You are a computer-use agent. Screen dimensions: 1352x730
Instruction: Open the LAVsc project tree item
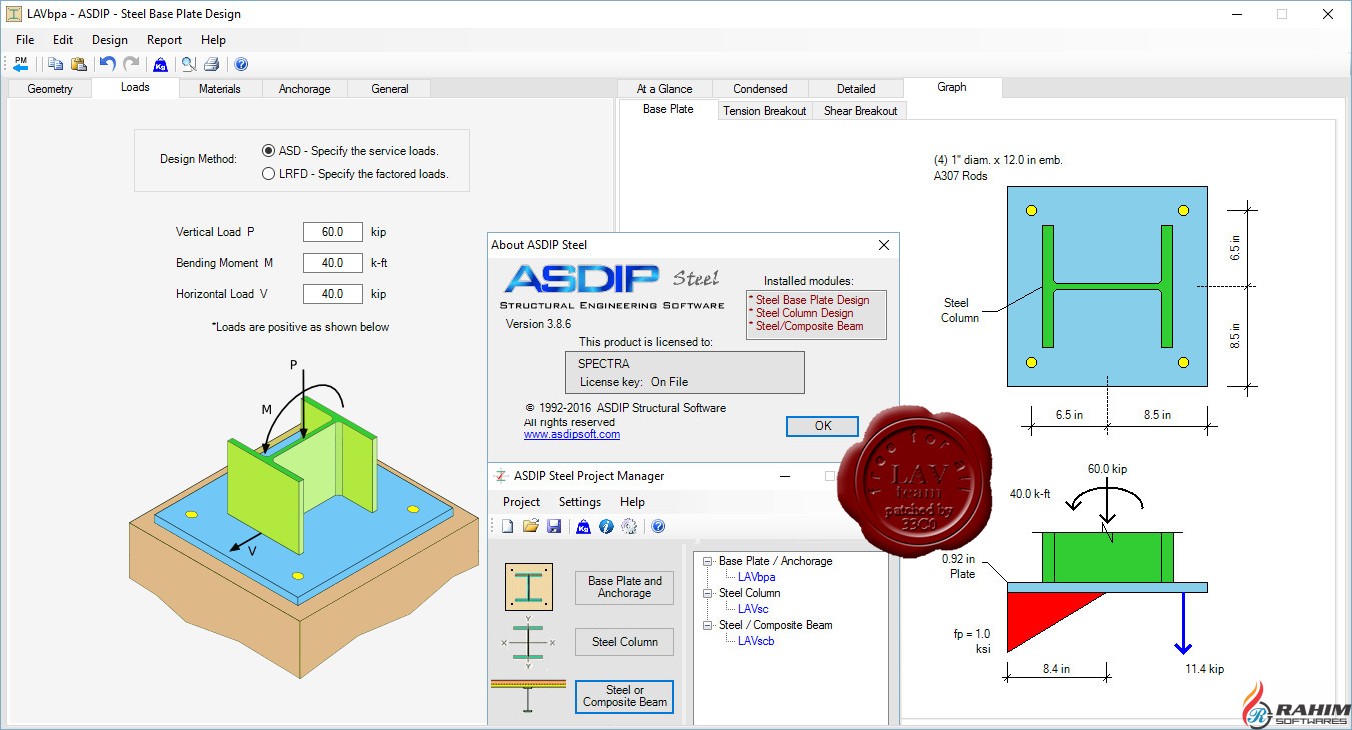click(752, 609)
